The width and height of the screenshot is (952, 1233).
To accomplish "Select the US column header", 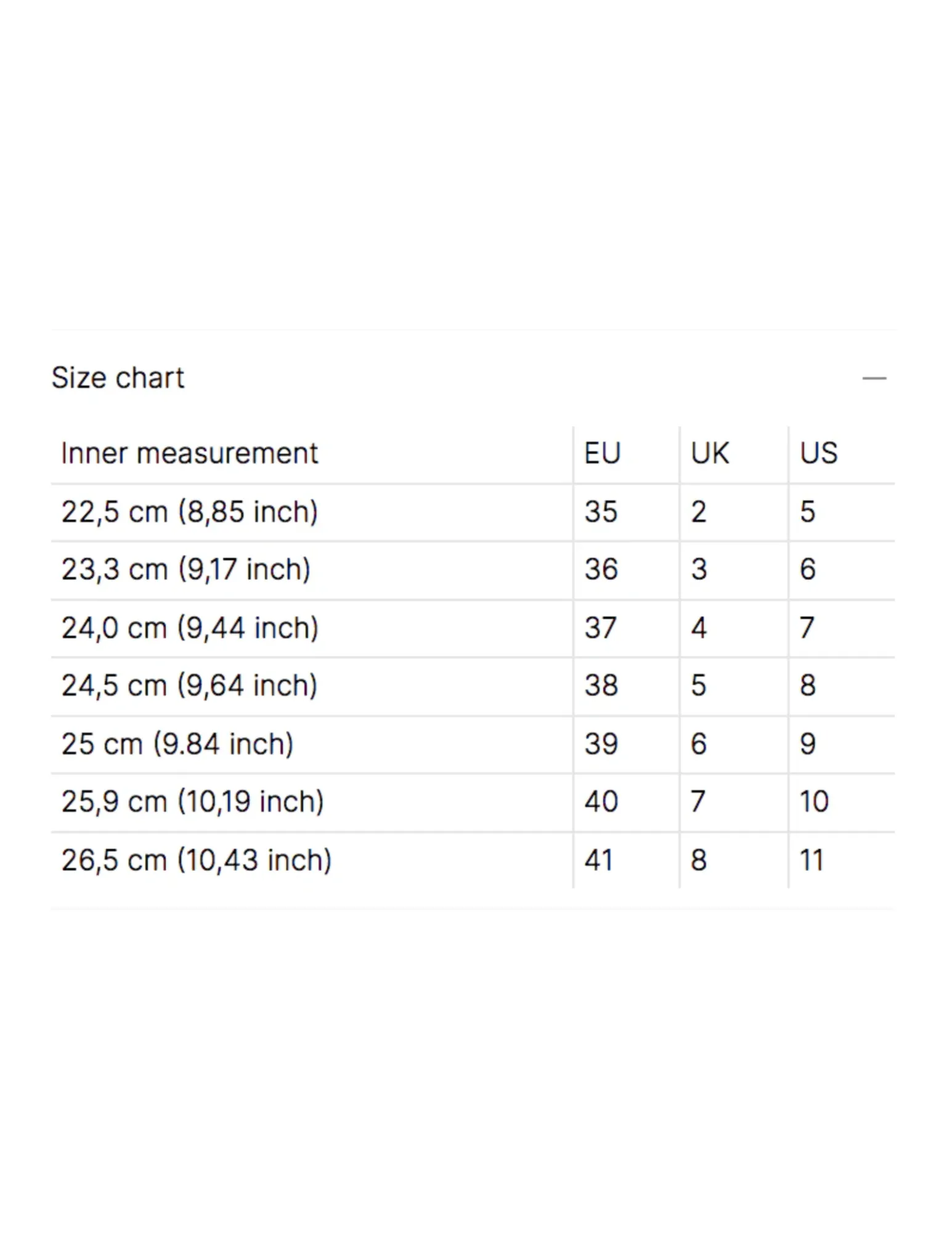I will (x=818, y=453).
